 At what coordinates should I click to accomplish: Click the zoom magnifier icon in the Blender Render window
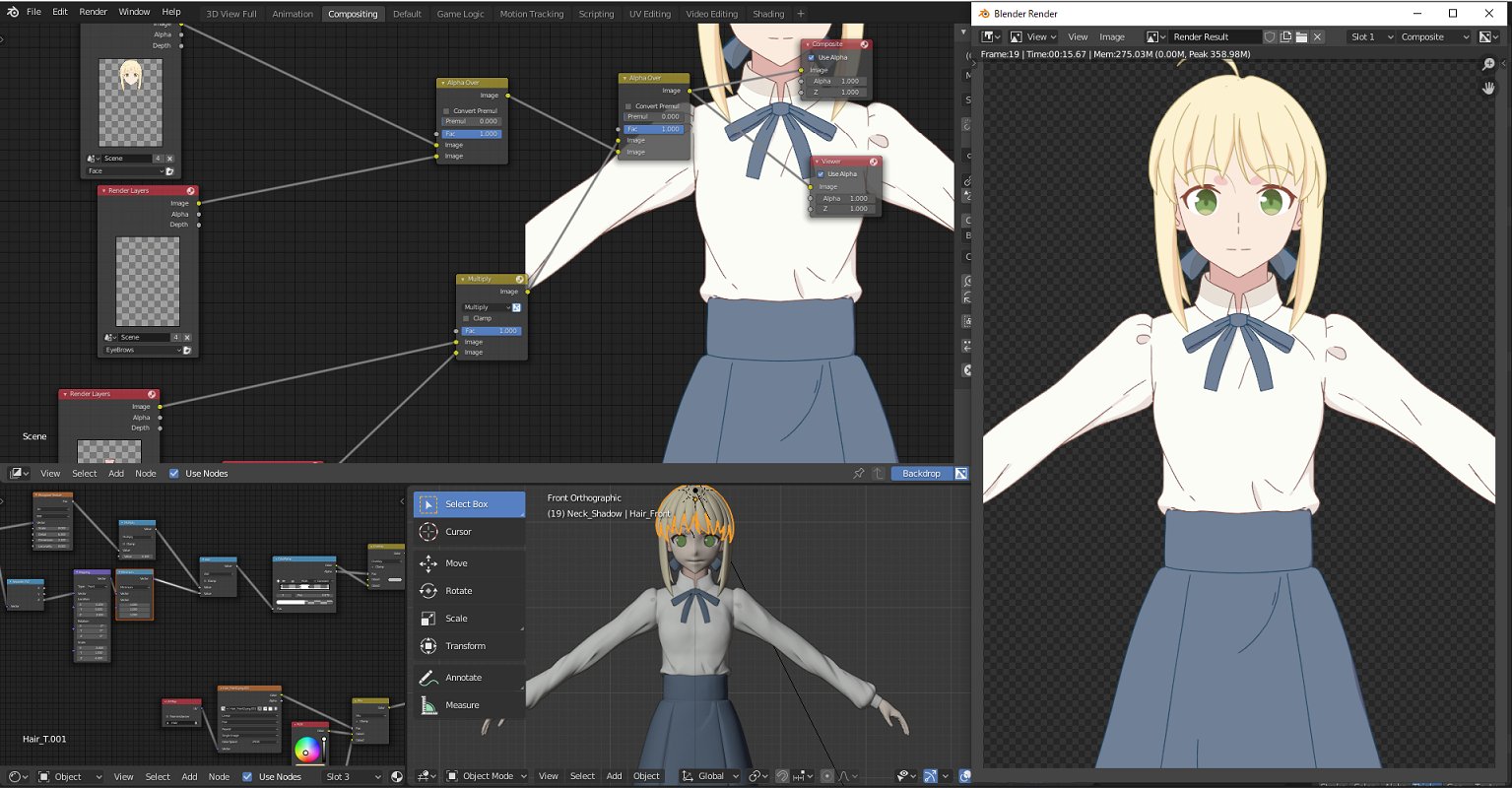[1489, 64]
